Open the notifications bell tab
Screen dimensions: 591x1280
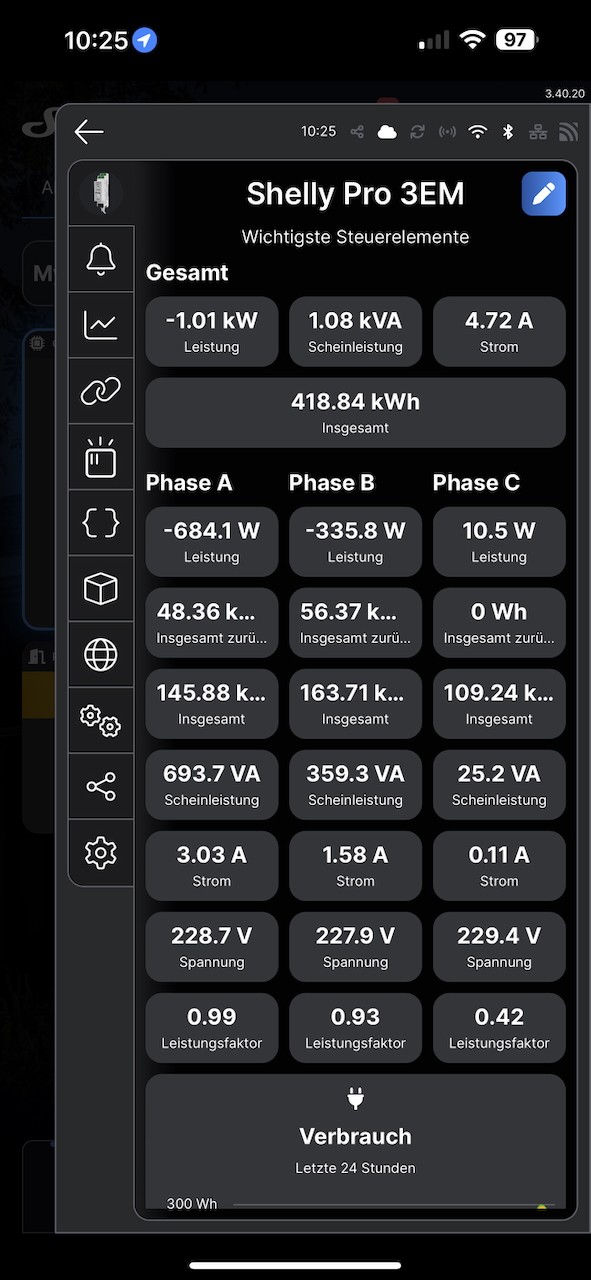tap(101, 259)
